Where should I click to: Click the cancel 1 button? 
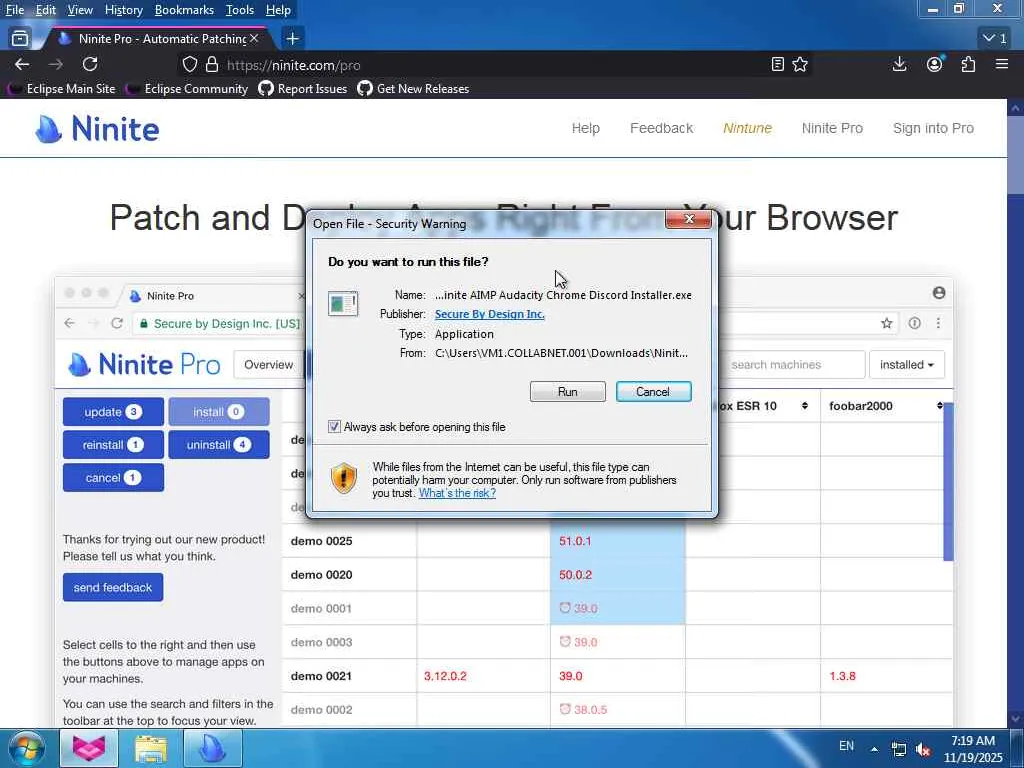coord(113,477)
